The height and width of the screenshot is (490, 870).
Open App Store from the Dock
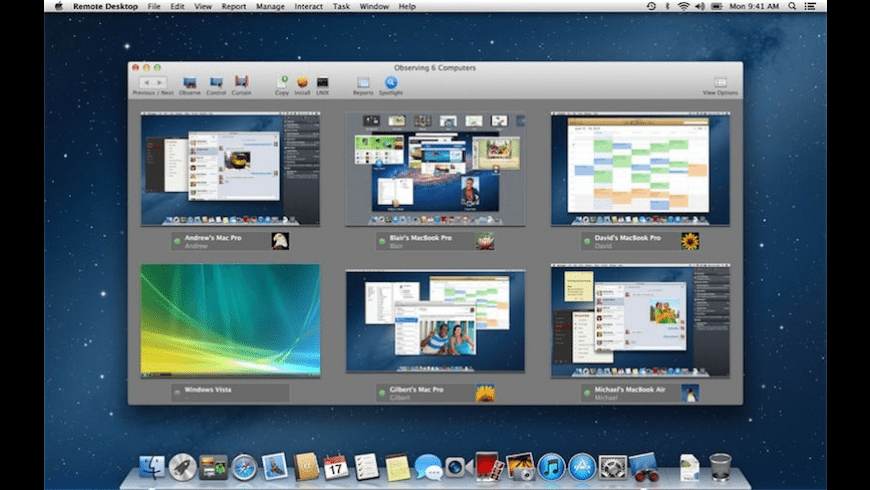click(x=582, y=467)
